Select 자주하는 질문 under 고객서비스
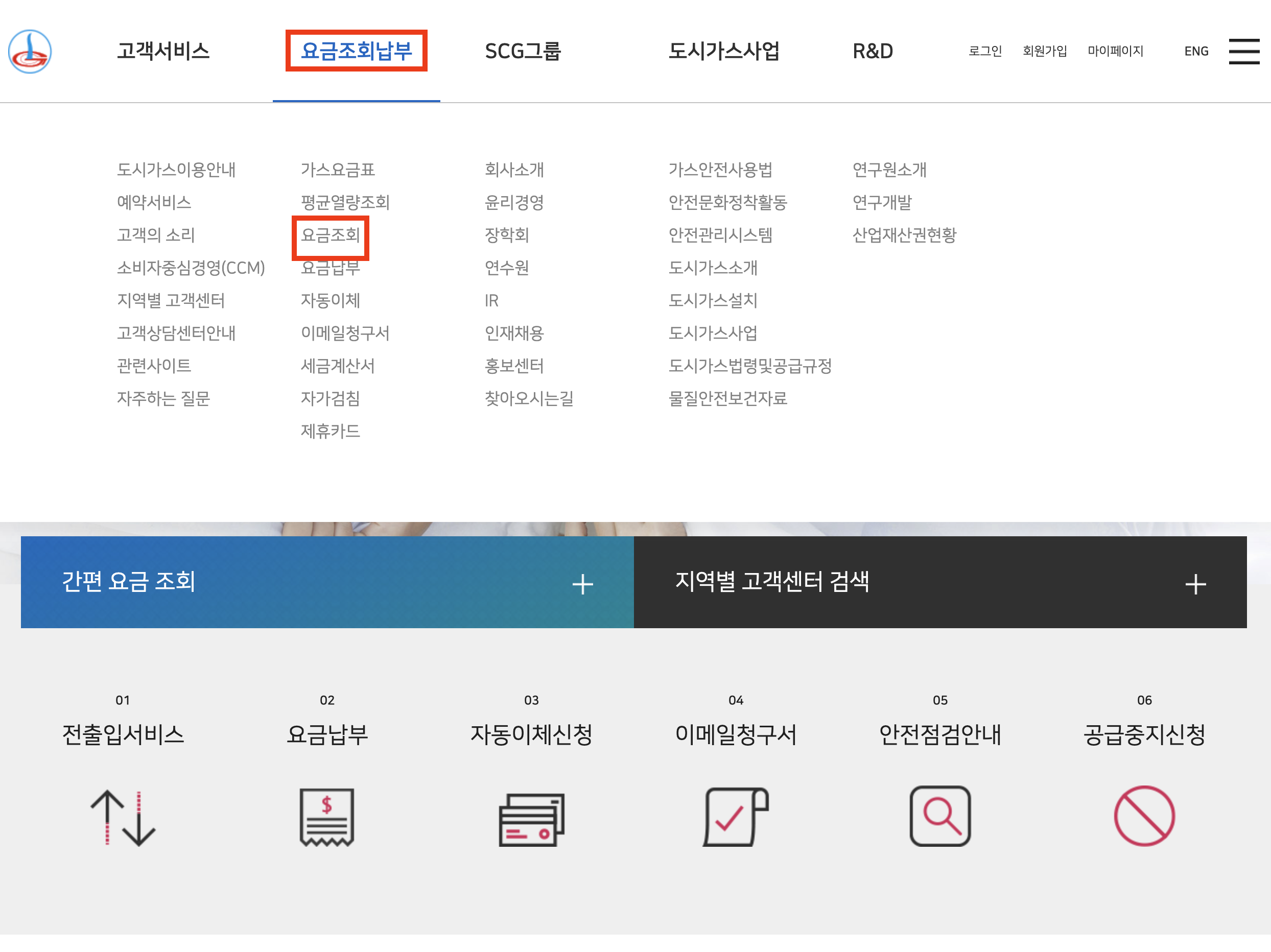The width and height of the screenshot is (1271, 952). tap(164, 398)
